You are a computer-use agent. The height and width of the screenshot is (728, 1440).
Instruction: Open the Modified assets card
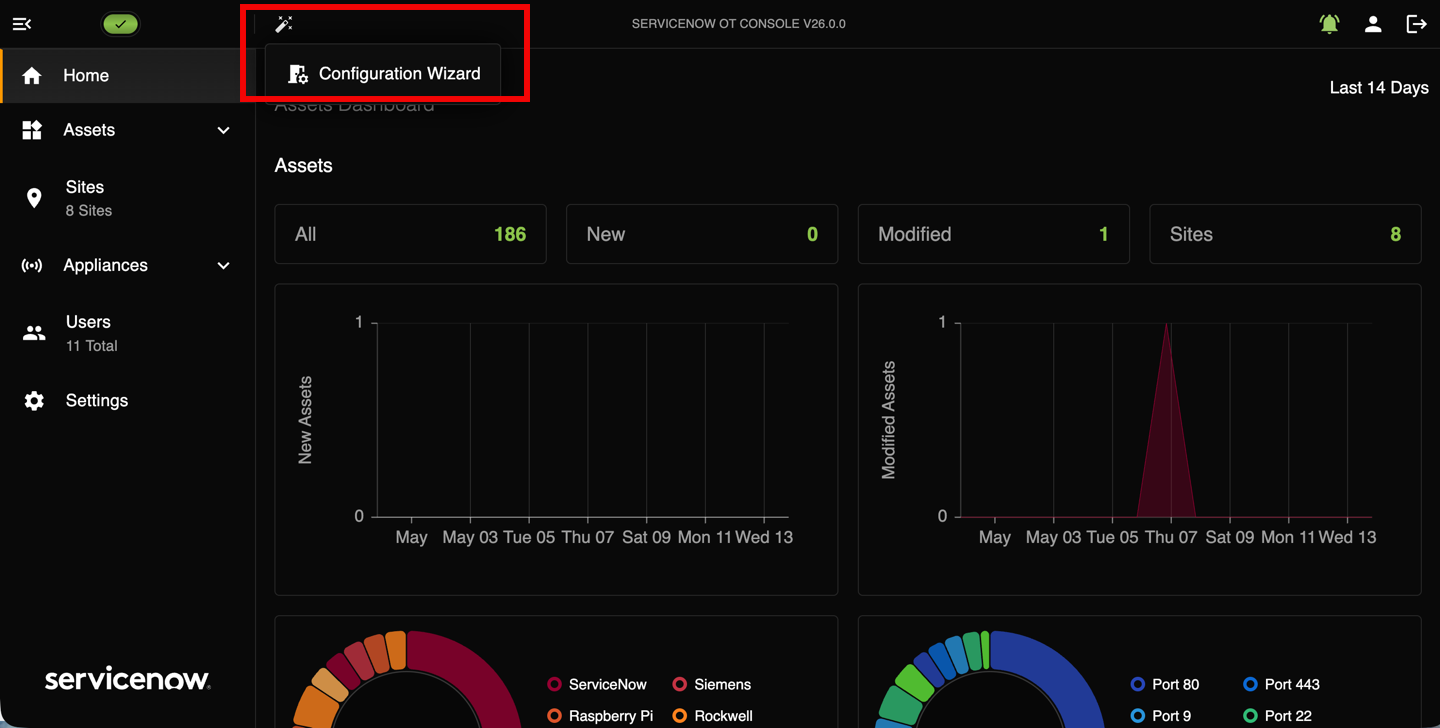pyautogui.click(x=994, y=234)
